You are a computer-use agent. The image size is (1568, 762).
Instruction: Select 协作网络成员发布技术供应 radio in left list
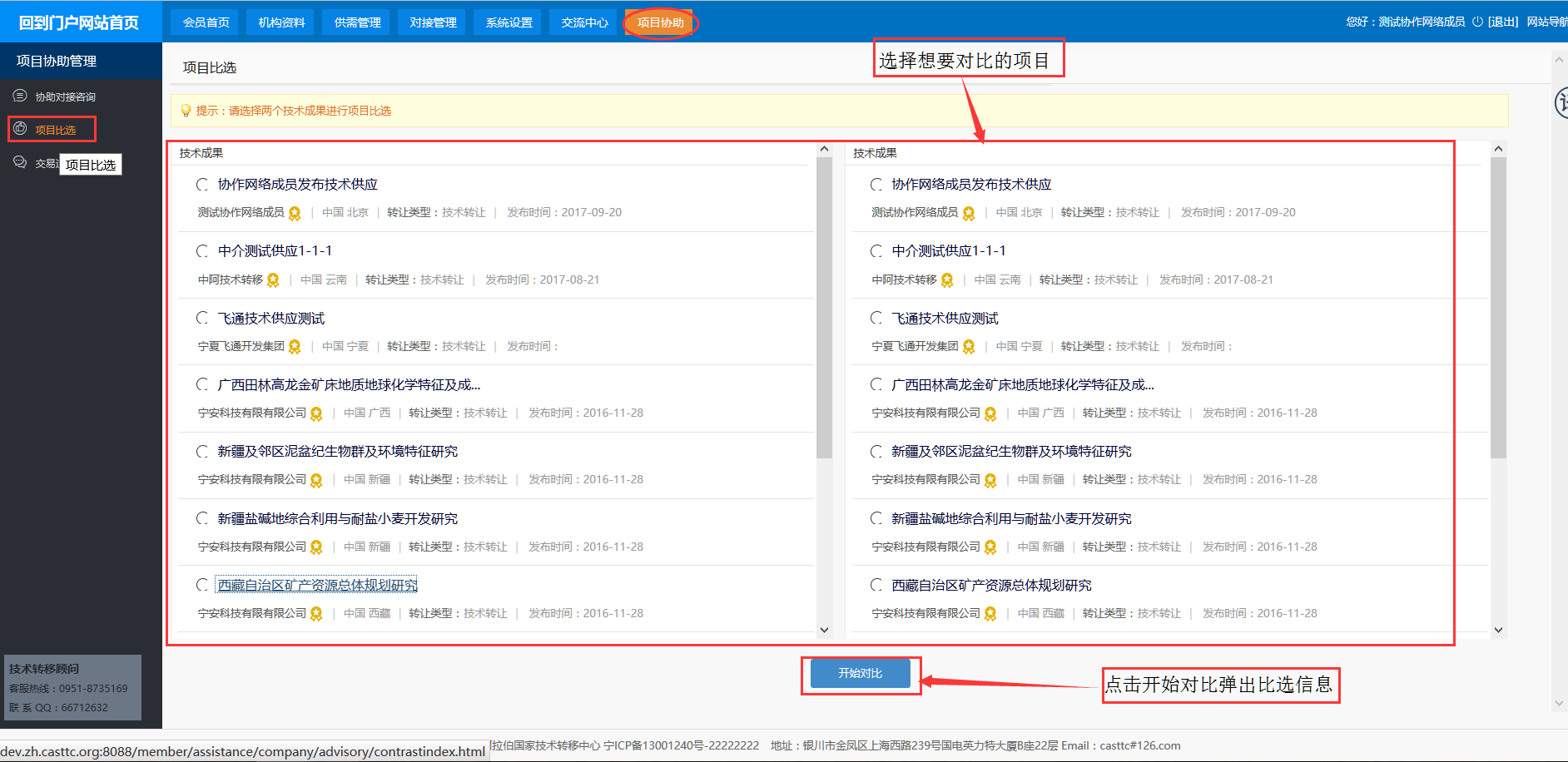(202, 185)
